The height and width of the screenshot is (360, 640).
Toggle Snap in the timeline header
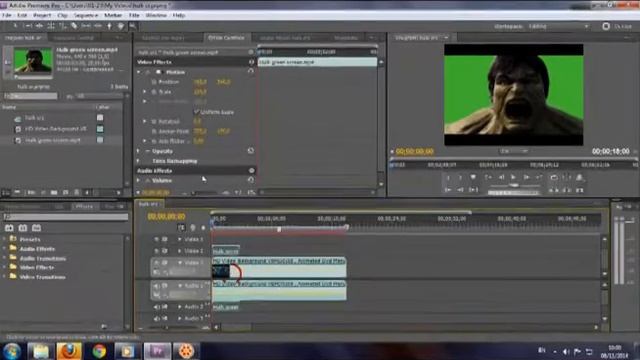[x=181, y=228]
